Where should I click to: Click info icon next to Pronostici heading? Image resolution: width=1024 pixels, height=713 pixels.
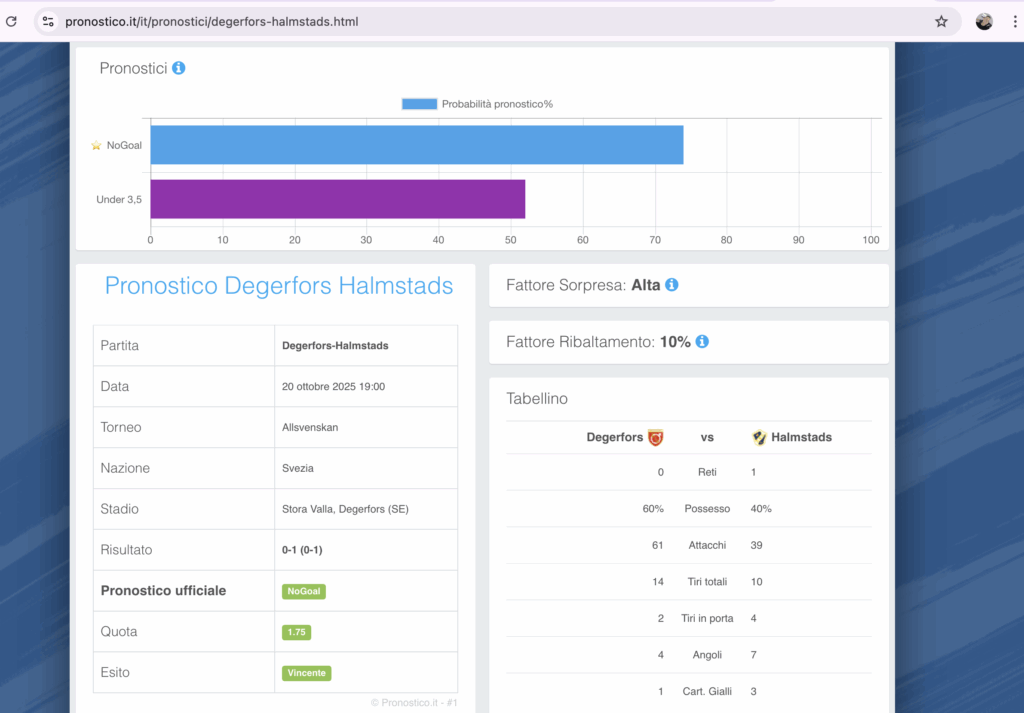click(x=178, y=68)
